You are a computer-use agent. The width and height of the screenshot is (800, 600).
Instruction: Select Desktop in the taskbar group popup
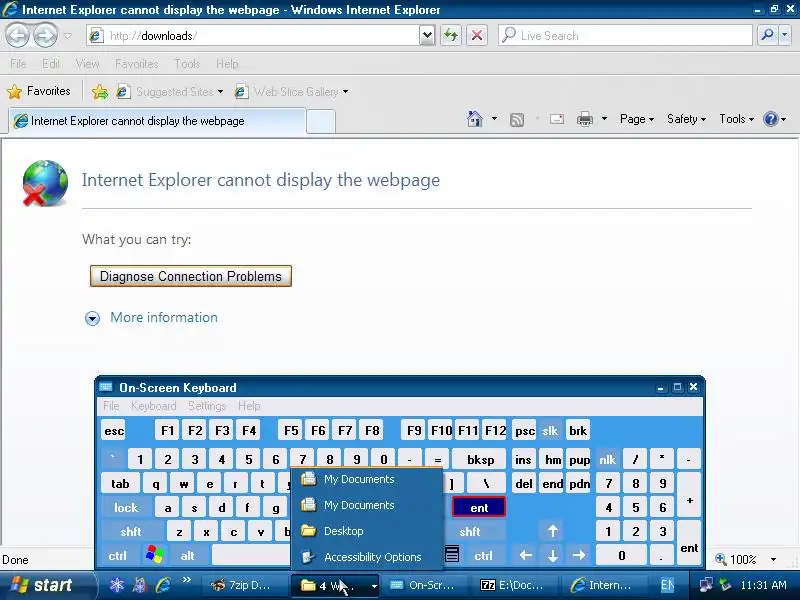click(x=366, y=531)
